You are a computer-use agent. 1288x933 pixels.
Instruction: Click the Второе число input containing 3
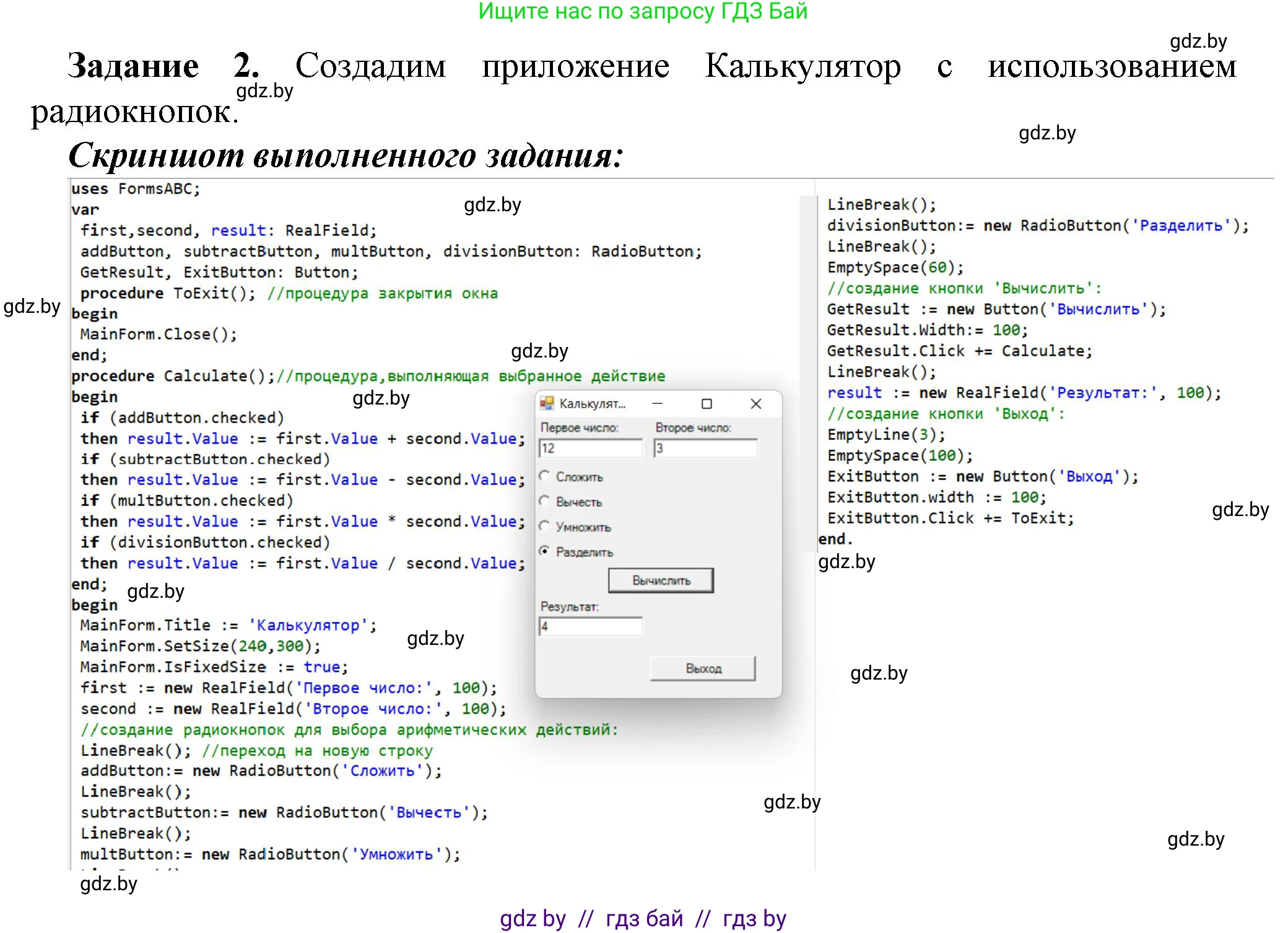(706, 448)
